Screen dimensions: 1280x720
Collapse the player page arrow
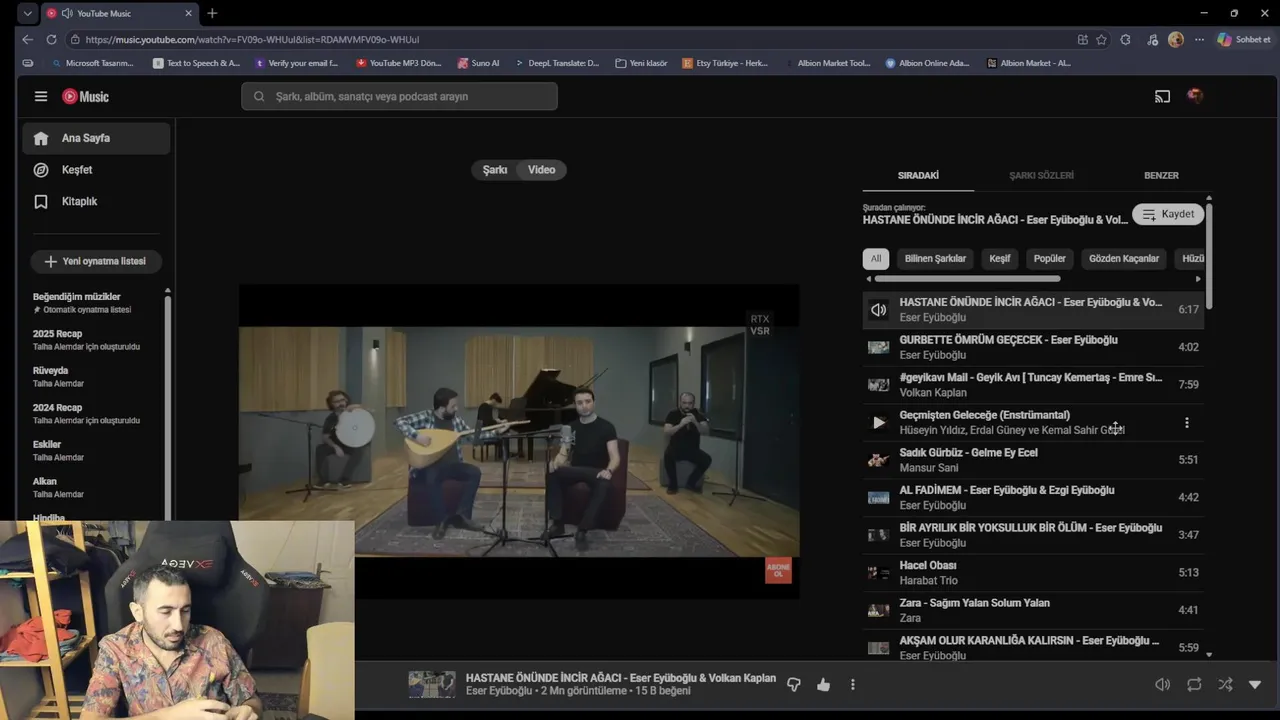pyautogui.click(x=1255, y=685)
